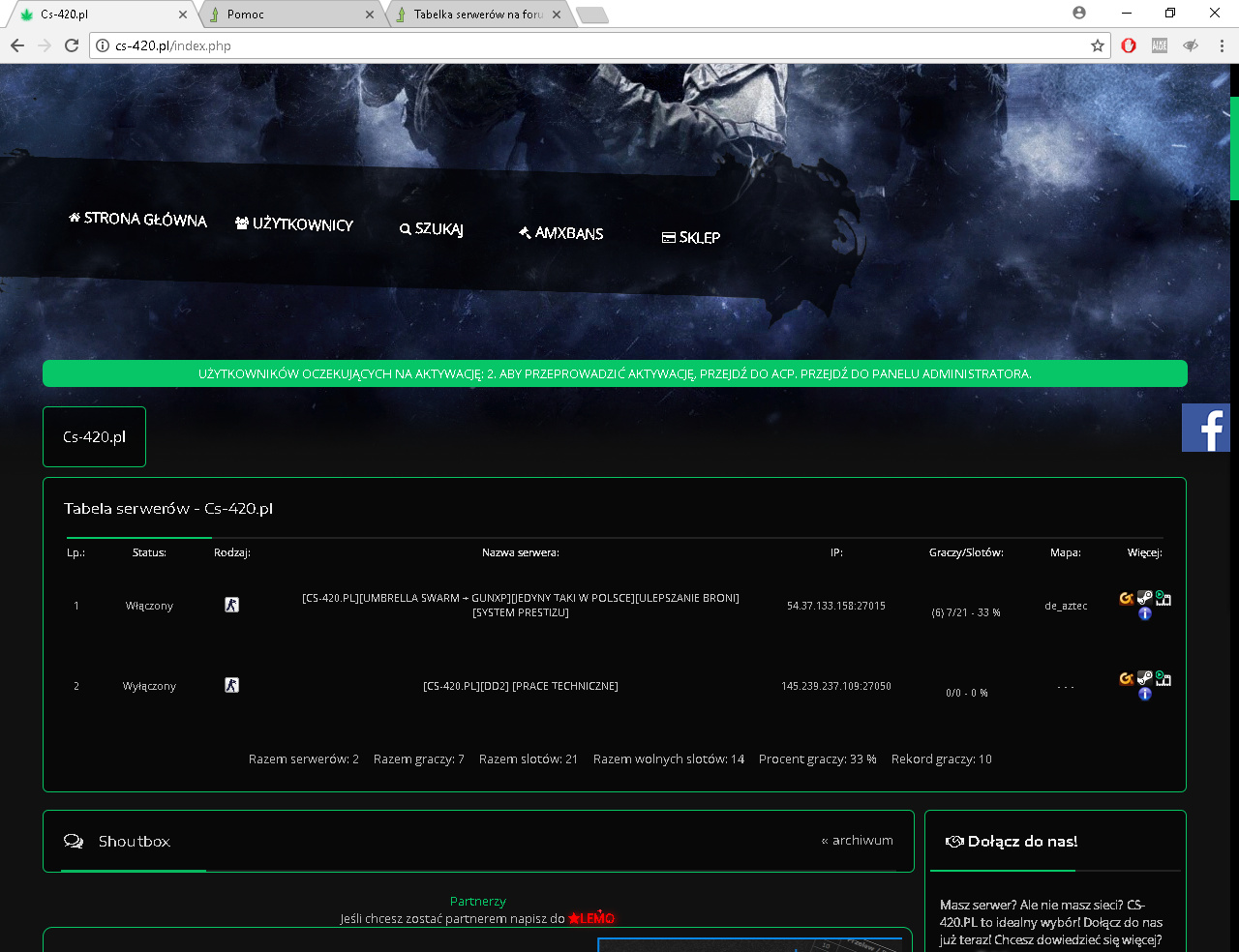The image size is (1239, 952).
Task: Open the Chrome three-dot menu
Action: (1222, 45)
